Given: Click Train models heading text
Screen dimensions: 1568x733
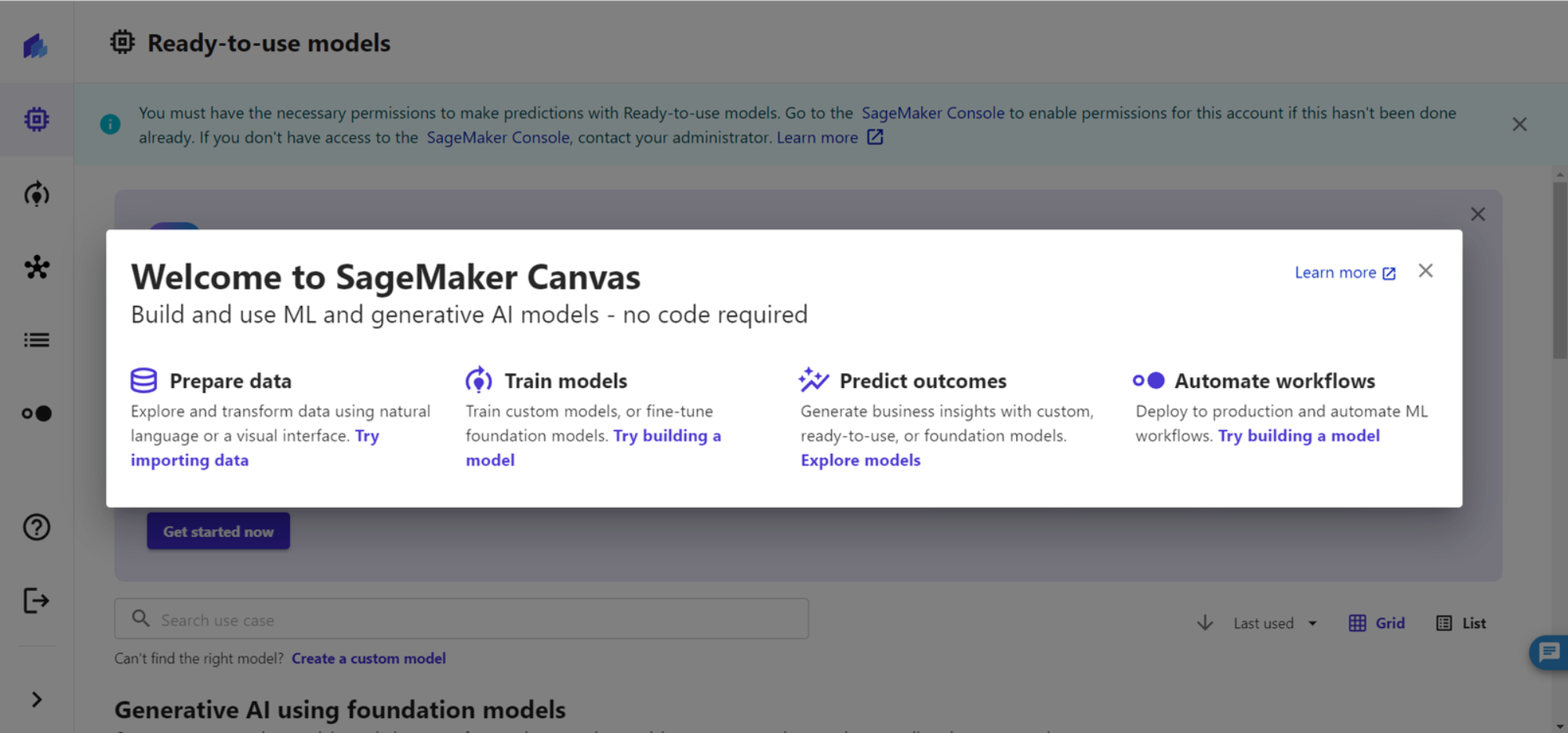Looking at the screenshot, I should (566, 381).
